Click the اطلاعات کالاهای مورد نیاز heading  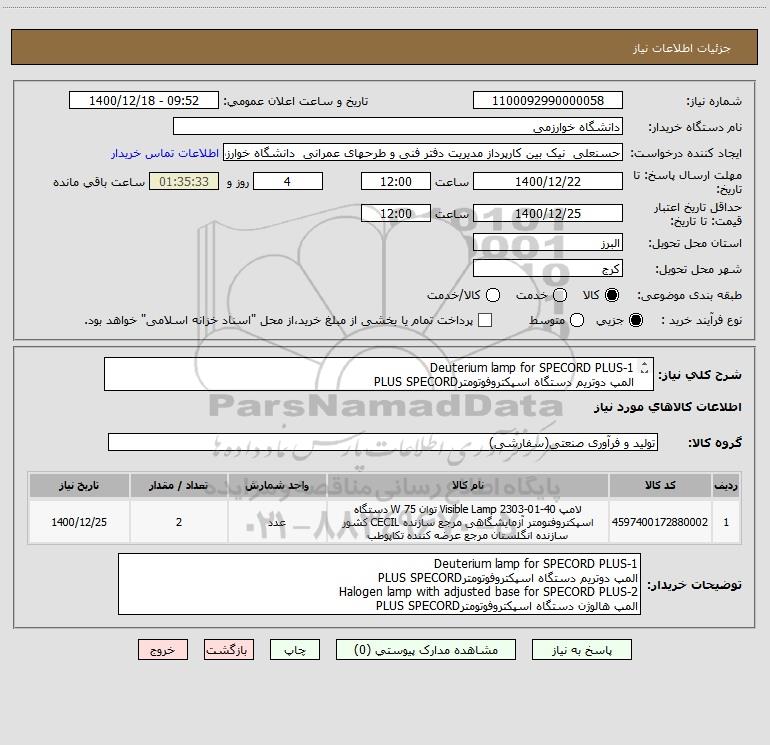pos(667,407)
